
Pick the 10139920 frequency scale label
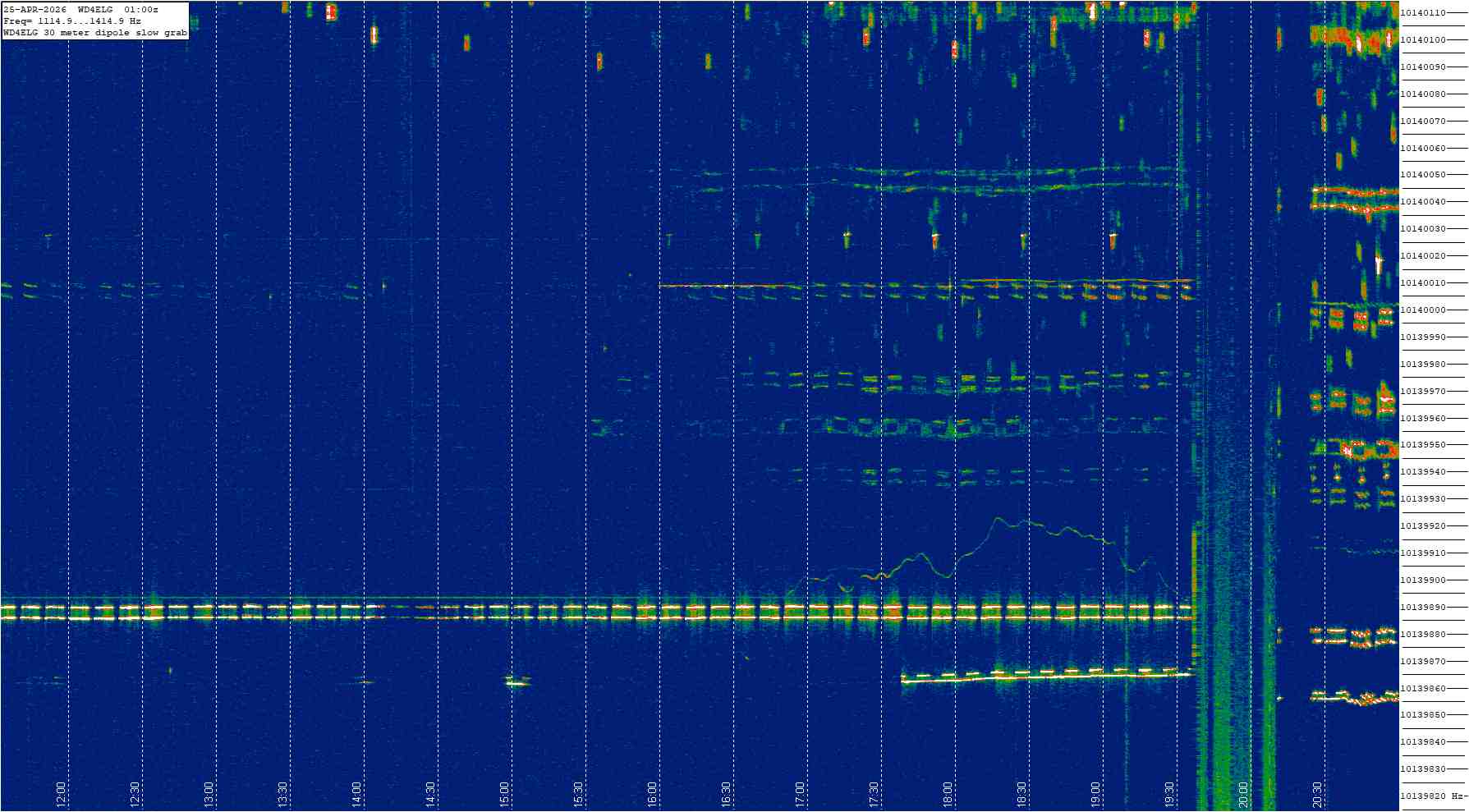click(1423, 526)
